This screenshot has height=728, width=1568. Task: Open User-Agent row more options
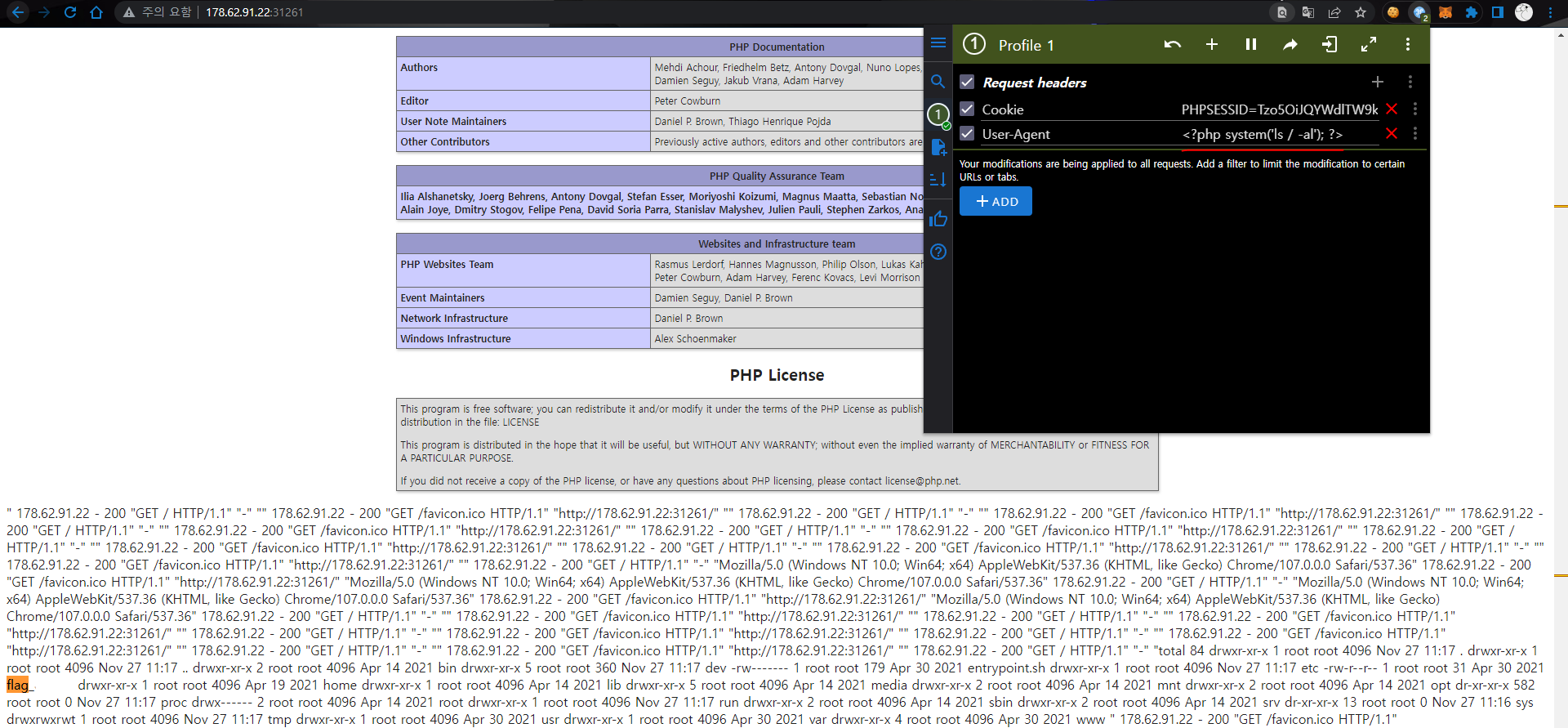pyautogui.click(x=1415, y=133)
